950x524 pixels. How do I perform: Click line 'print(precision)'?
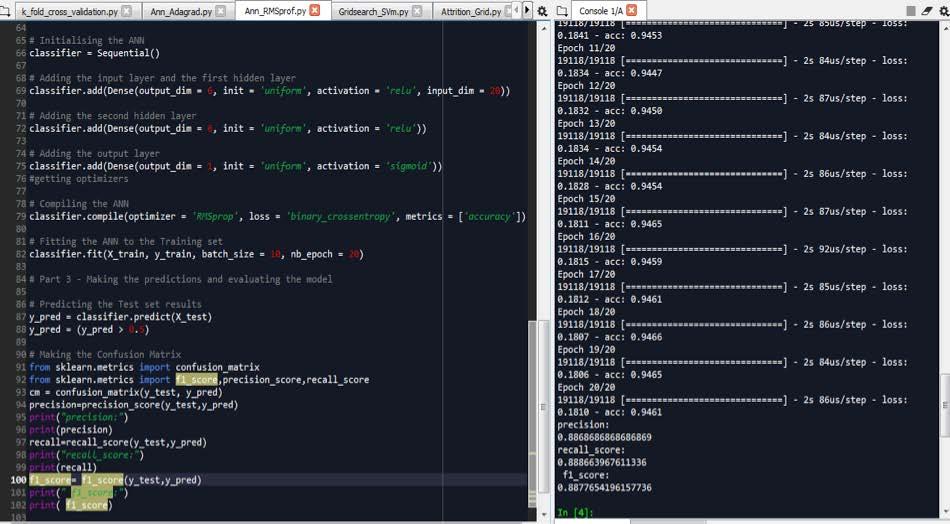(x=71, y=429)
